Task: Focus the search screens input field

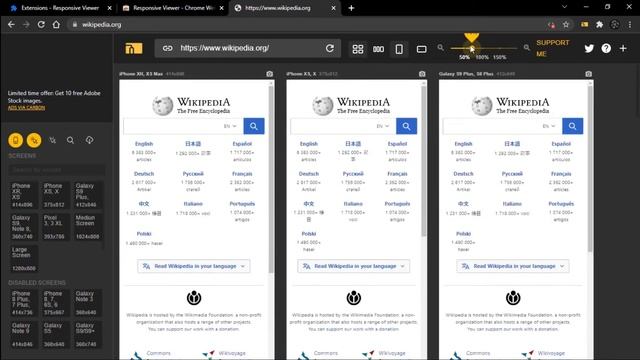Action: tap(57, 170)
